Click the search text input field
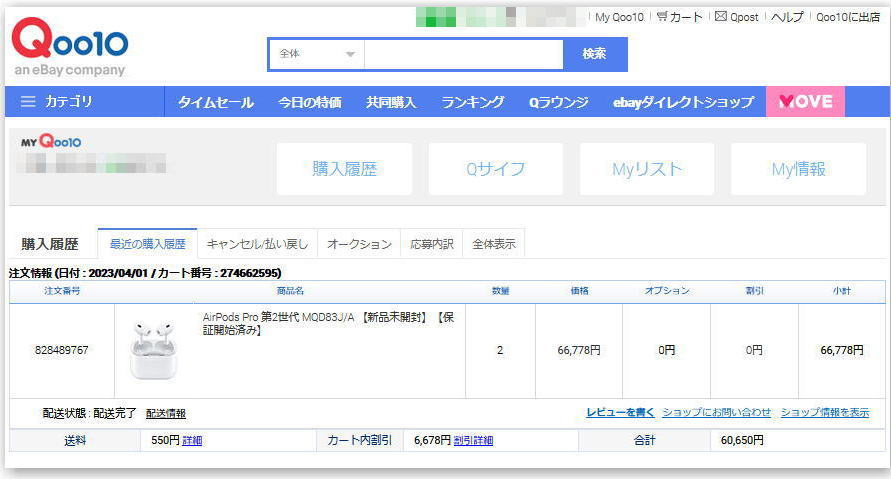 464,54
